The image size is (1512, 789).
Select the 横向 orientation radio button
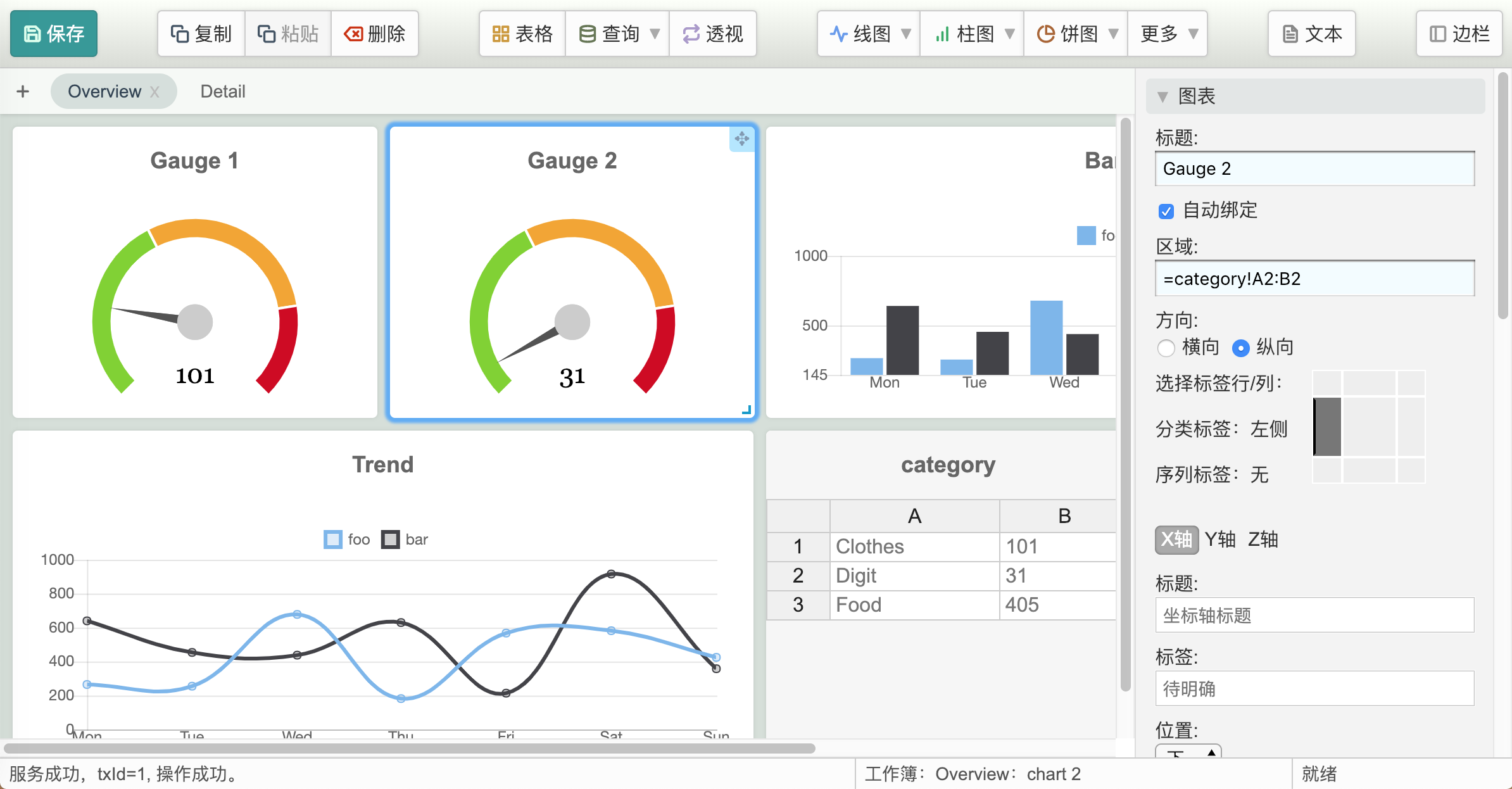[1166, 348]
